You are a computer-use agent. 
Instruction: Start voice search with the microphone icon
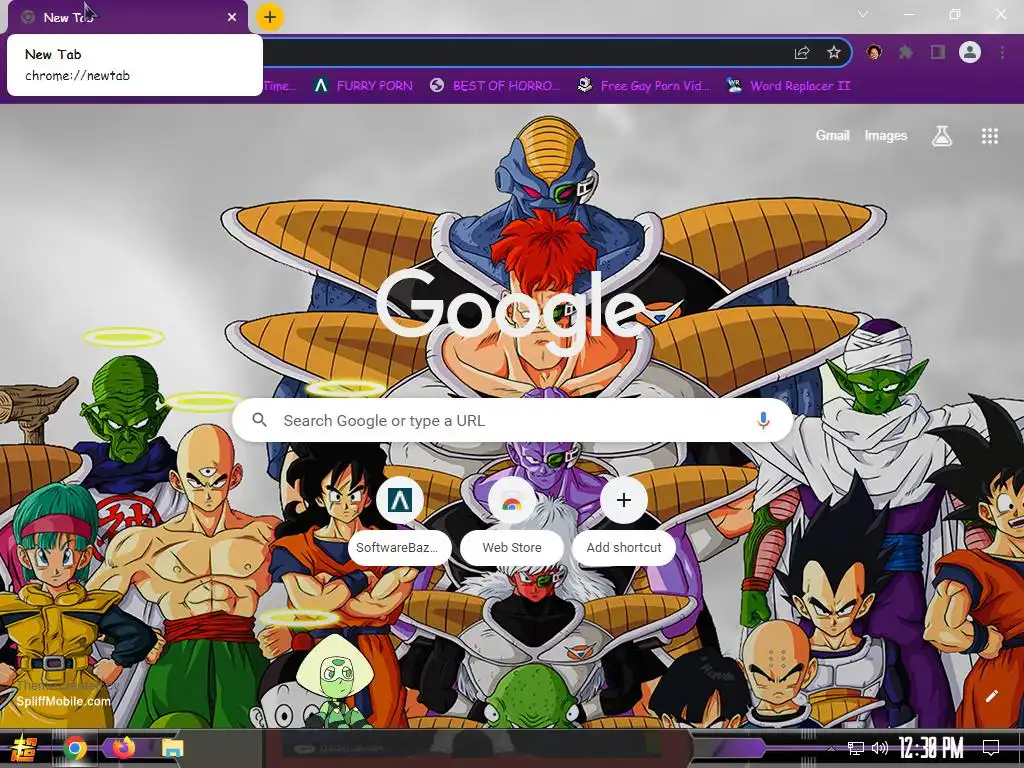click(763, 421)
